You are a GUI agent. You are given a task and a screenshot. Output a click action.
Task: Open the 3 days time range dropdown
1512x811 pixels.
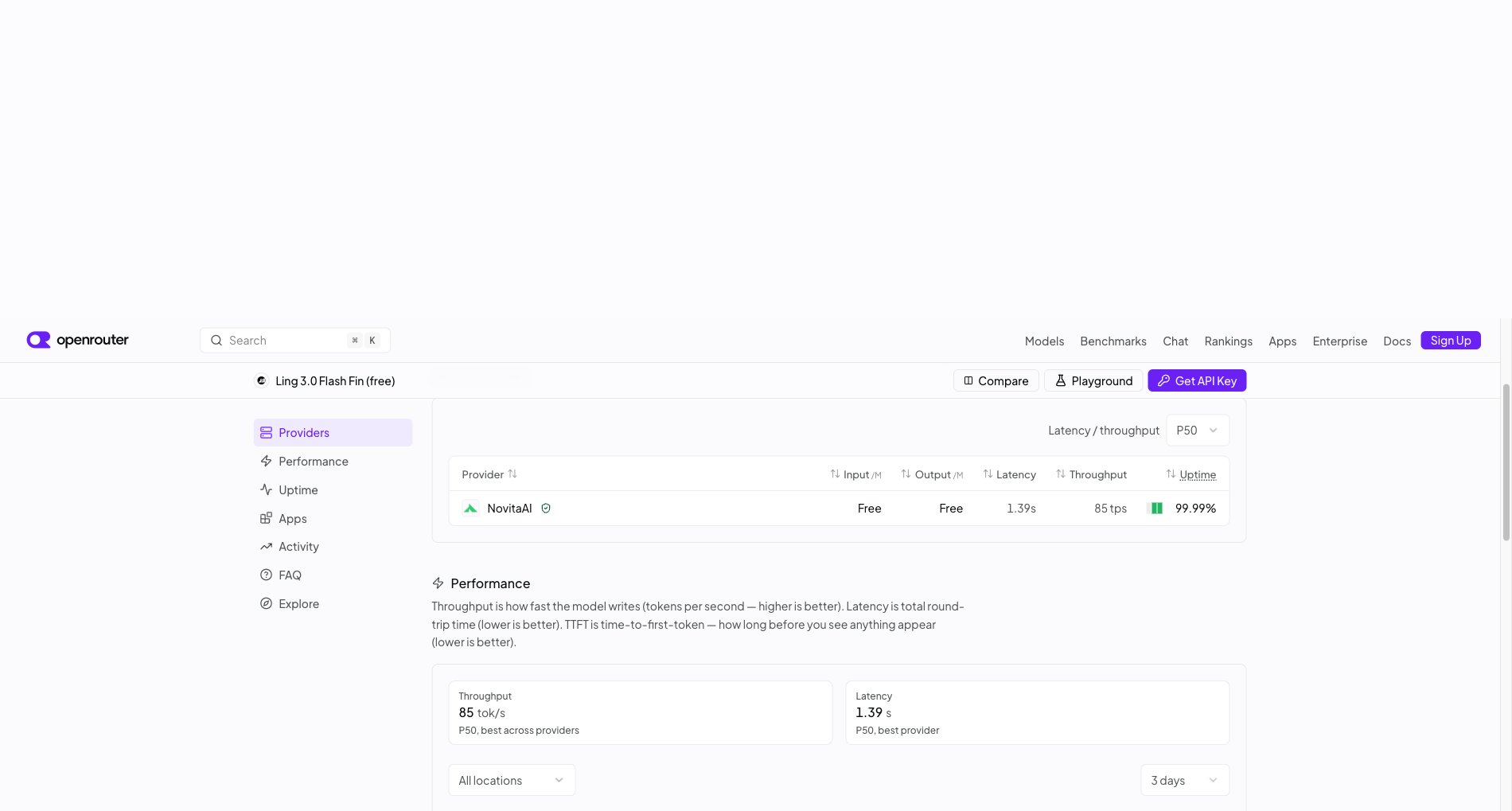tap(1185, 781)
